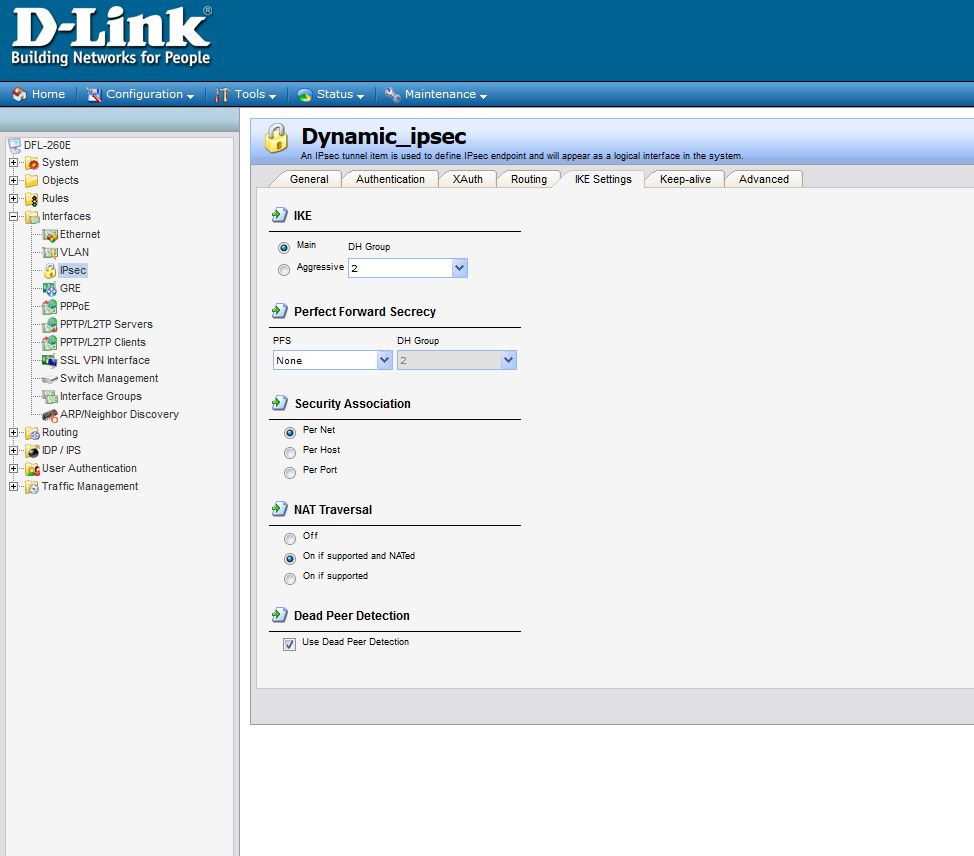Screen dimensions: 974x856
Task: Uncheck Use Dead Peer Detection
Action: (290, 645)
